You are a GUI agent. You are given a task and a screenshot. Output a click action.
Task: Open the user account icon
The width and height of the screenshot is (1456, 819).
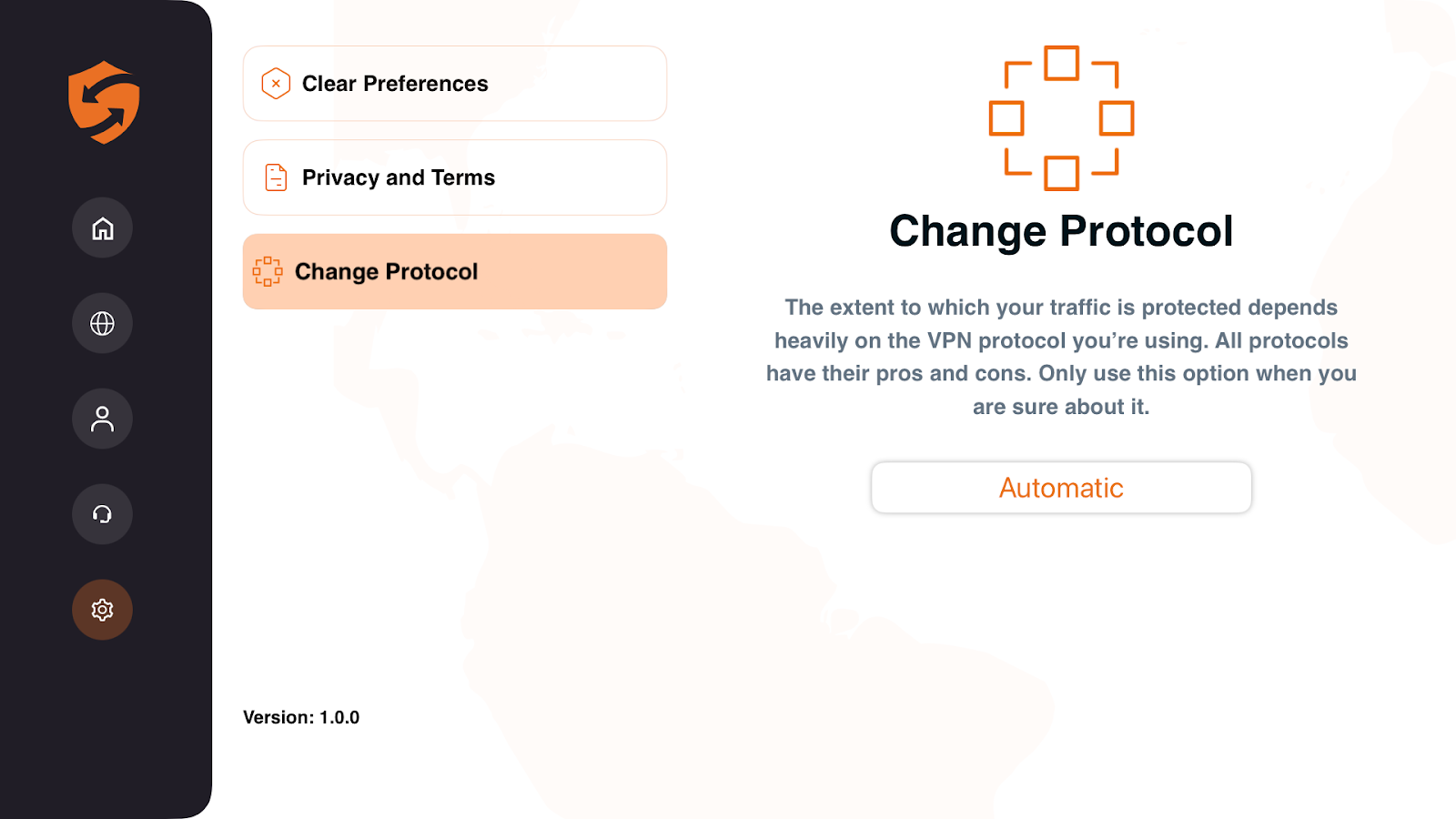pyautogui.click(x=103, y=419)
